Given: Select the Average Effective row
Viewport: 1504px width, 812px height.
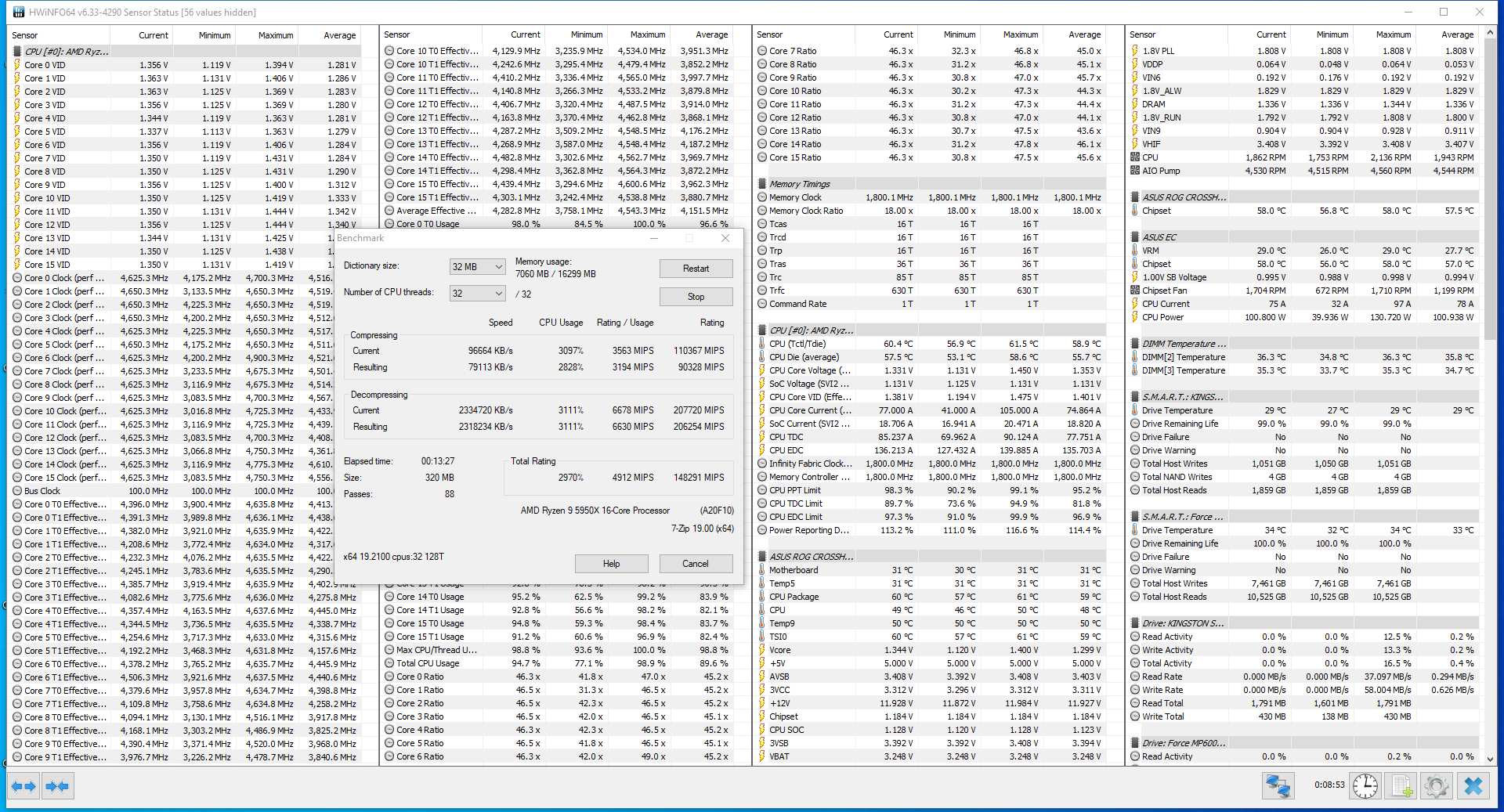Looking at the screenshot, I should [x=557, y=211].
